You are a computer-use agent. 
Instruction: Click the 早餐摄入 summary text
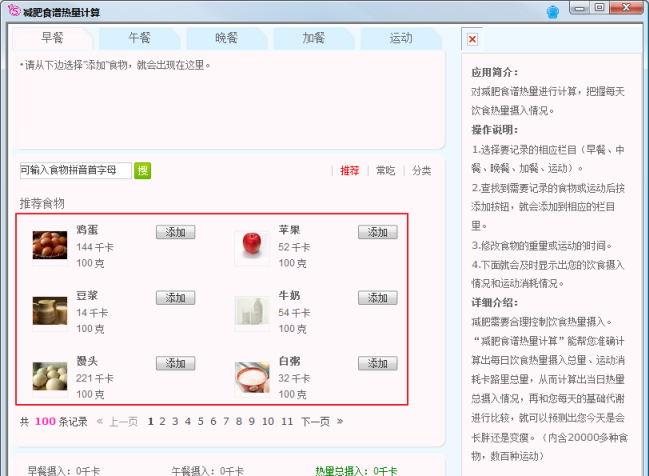(64, 471)
